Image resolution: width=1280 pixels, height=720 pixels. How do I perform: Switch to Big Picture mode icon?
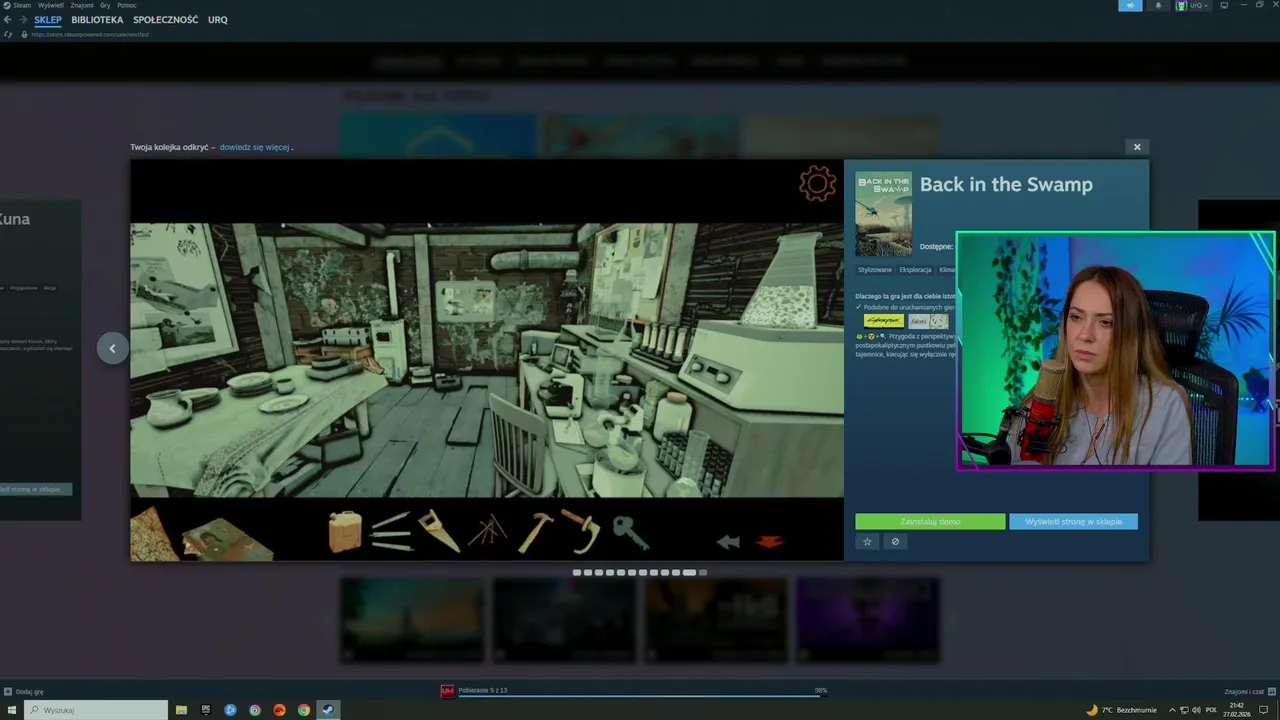(1224, 5)
